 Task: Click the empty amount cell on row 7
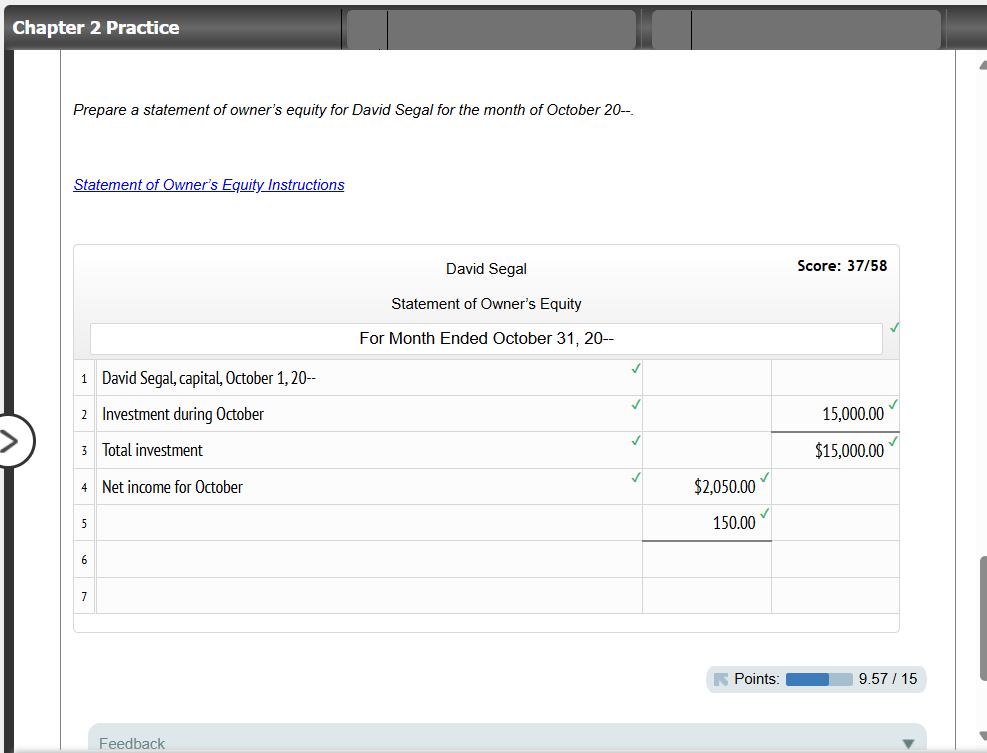pos(835,596)
